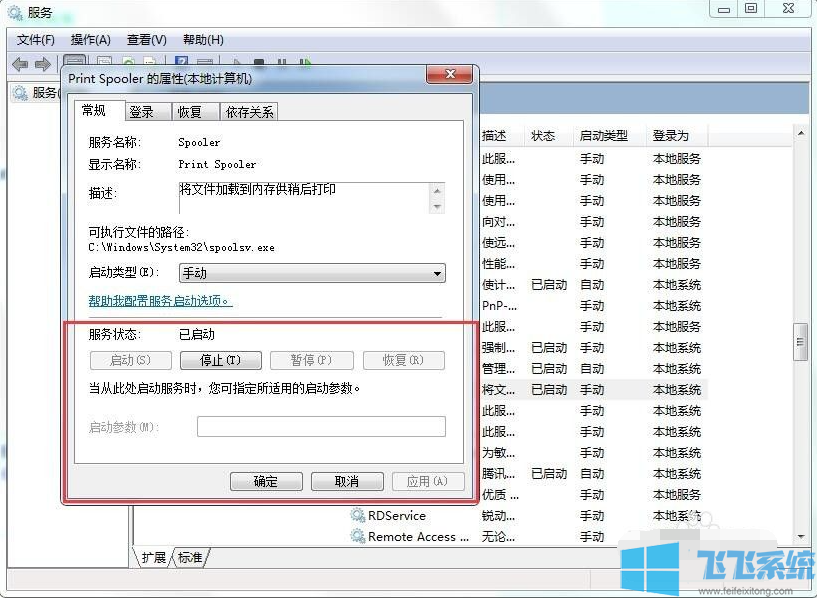Select the pause service toolbar icon
This screenshot has height=598, width=817.
click(x=281, y=61)
